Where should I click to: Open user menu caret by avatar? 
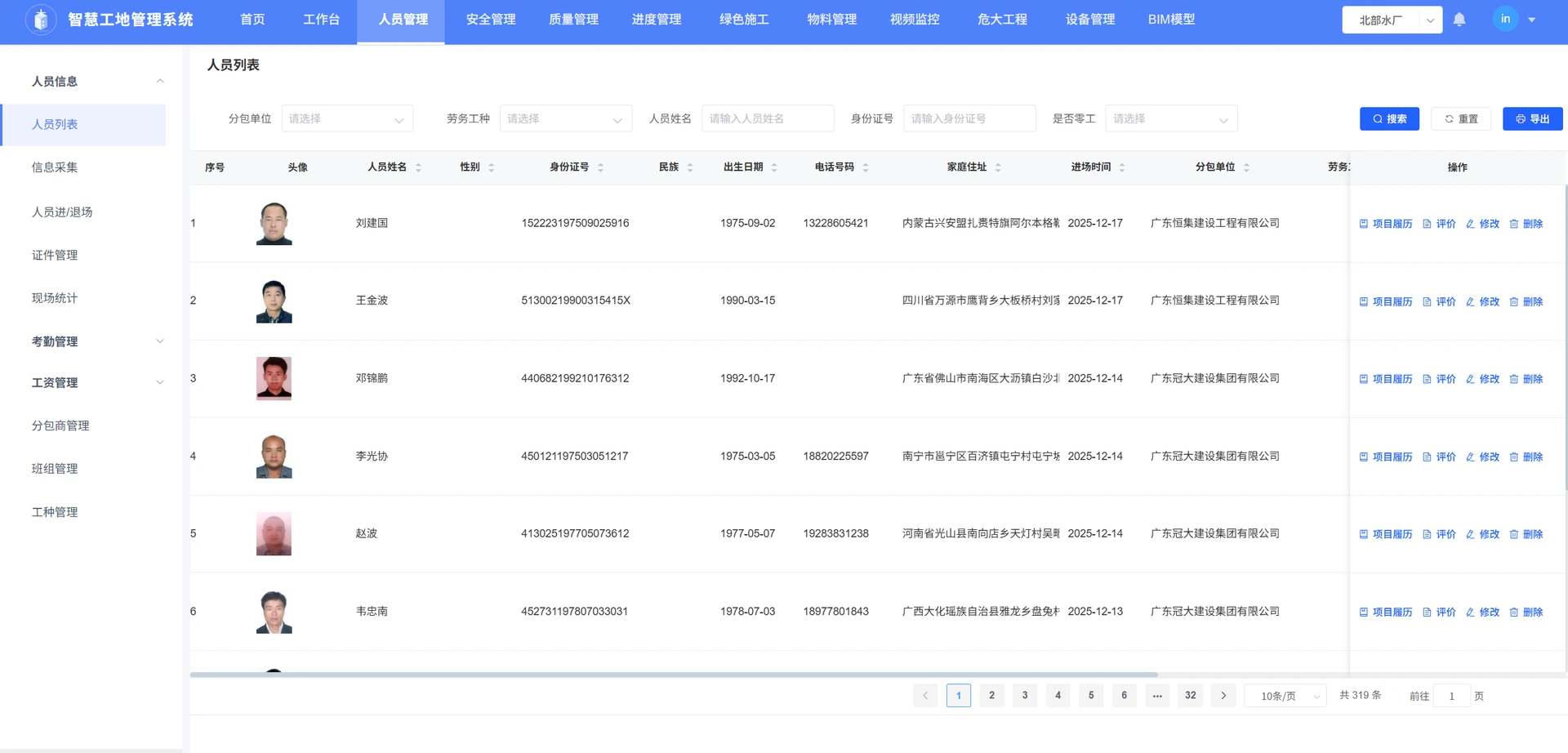pos(1532,20)
